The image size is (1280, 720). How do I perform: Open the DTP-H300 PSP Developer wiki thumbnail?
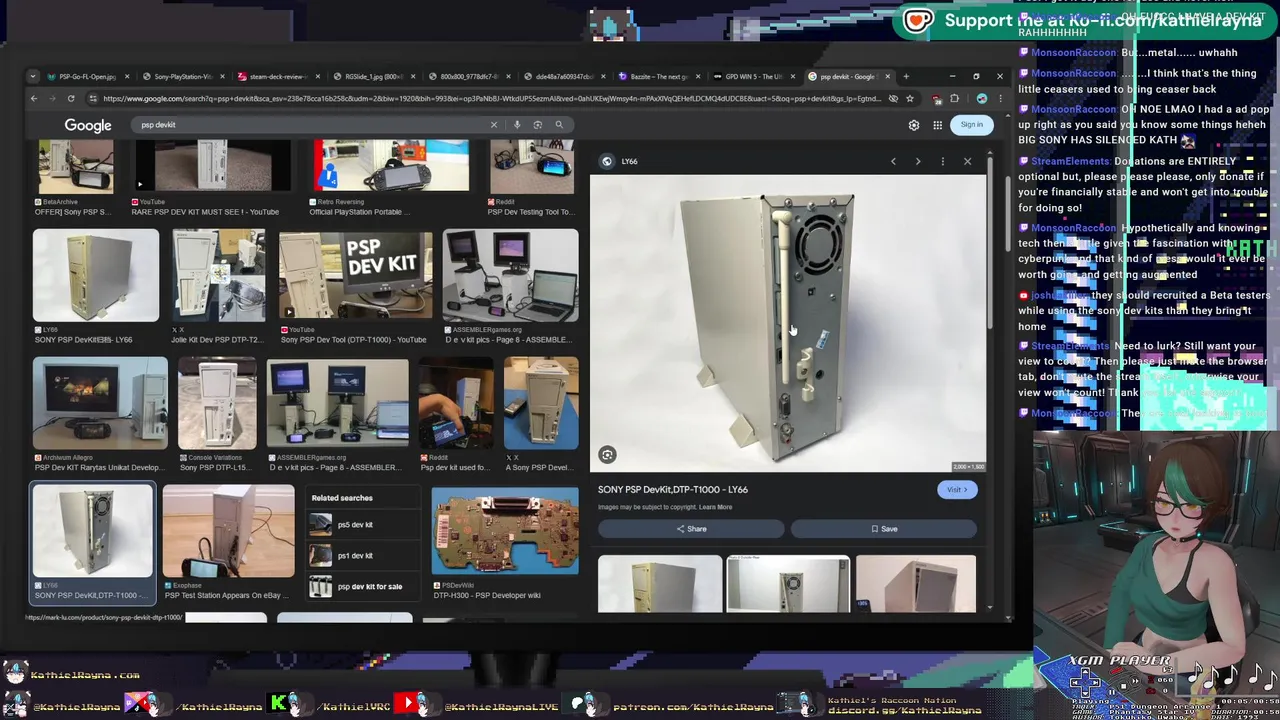click(x=505, y=531)
